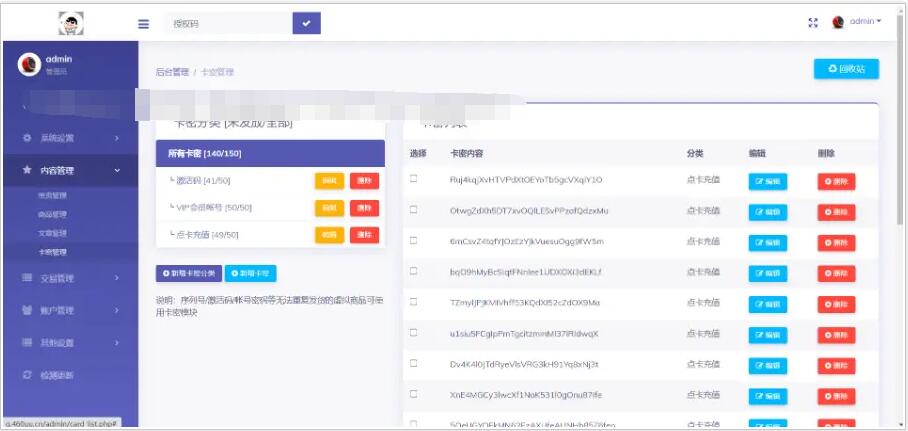Click the 后台管理 breadcrumb link
The image size is (908, 431).
point(172,72)
